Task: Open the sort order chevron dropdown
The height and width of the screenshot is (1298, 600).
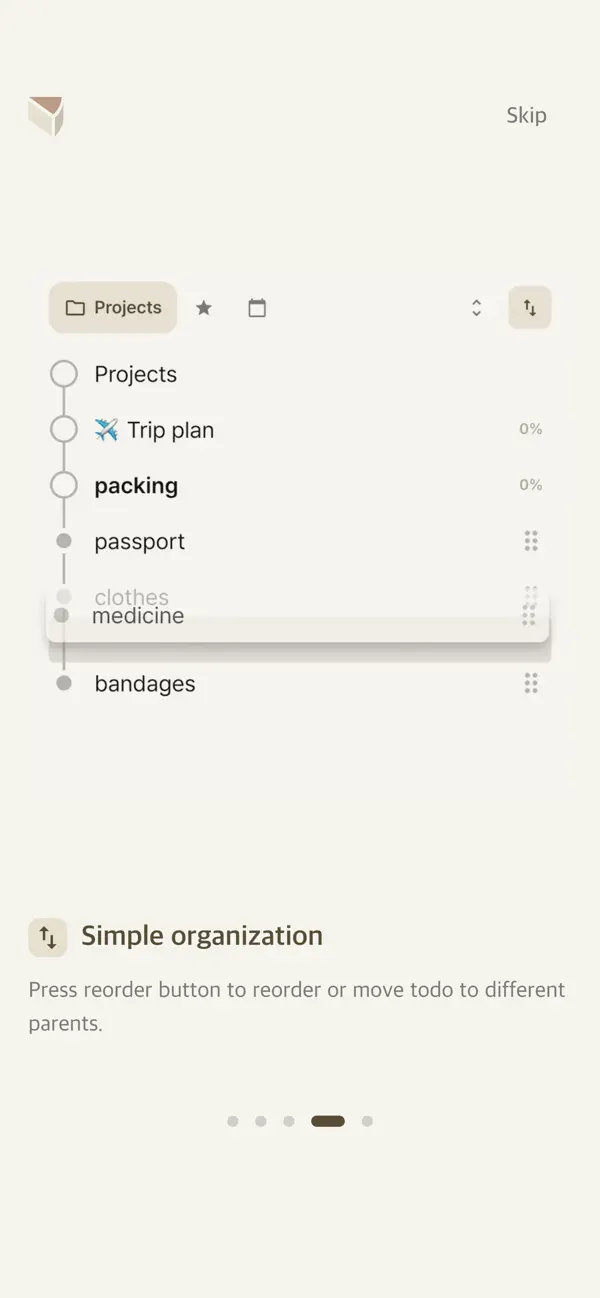Action: (476, 308)
